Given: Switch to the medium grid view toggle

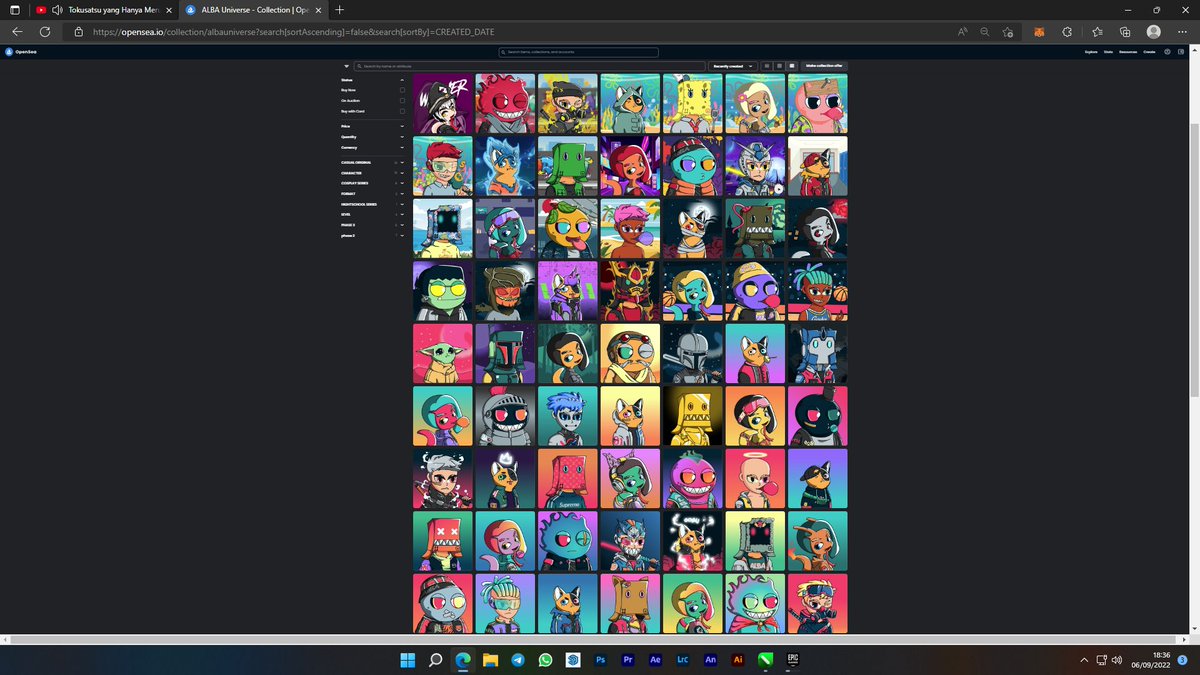Looking at the screenshot, I should (779, 66).
